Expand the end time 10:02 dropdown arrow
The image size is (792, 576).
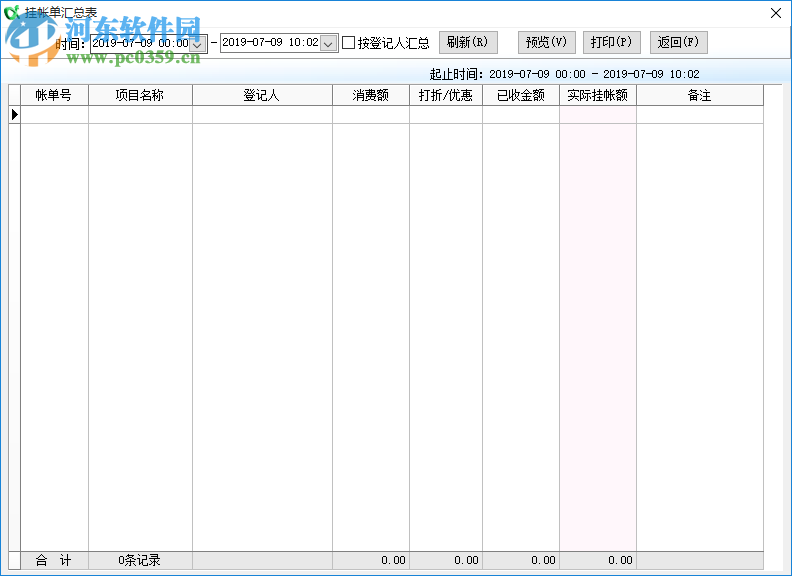pyautogui.click(x=328, y=43)
